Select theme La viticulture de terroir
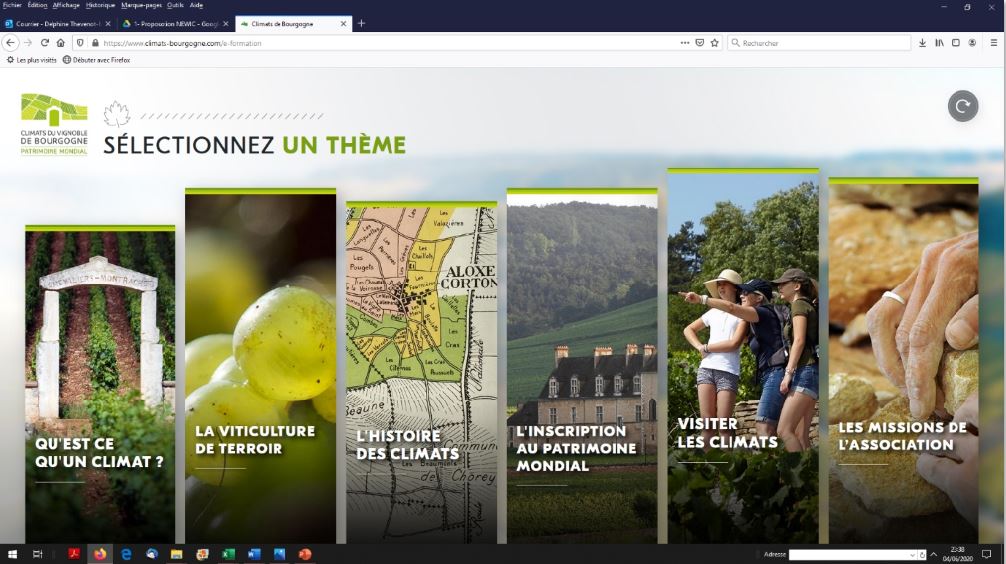The height and width of the screenshot is (564, 1006). coord(260,366)
